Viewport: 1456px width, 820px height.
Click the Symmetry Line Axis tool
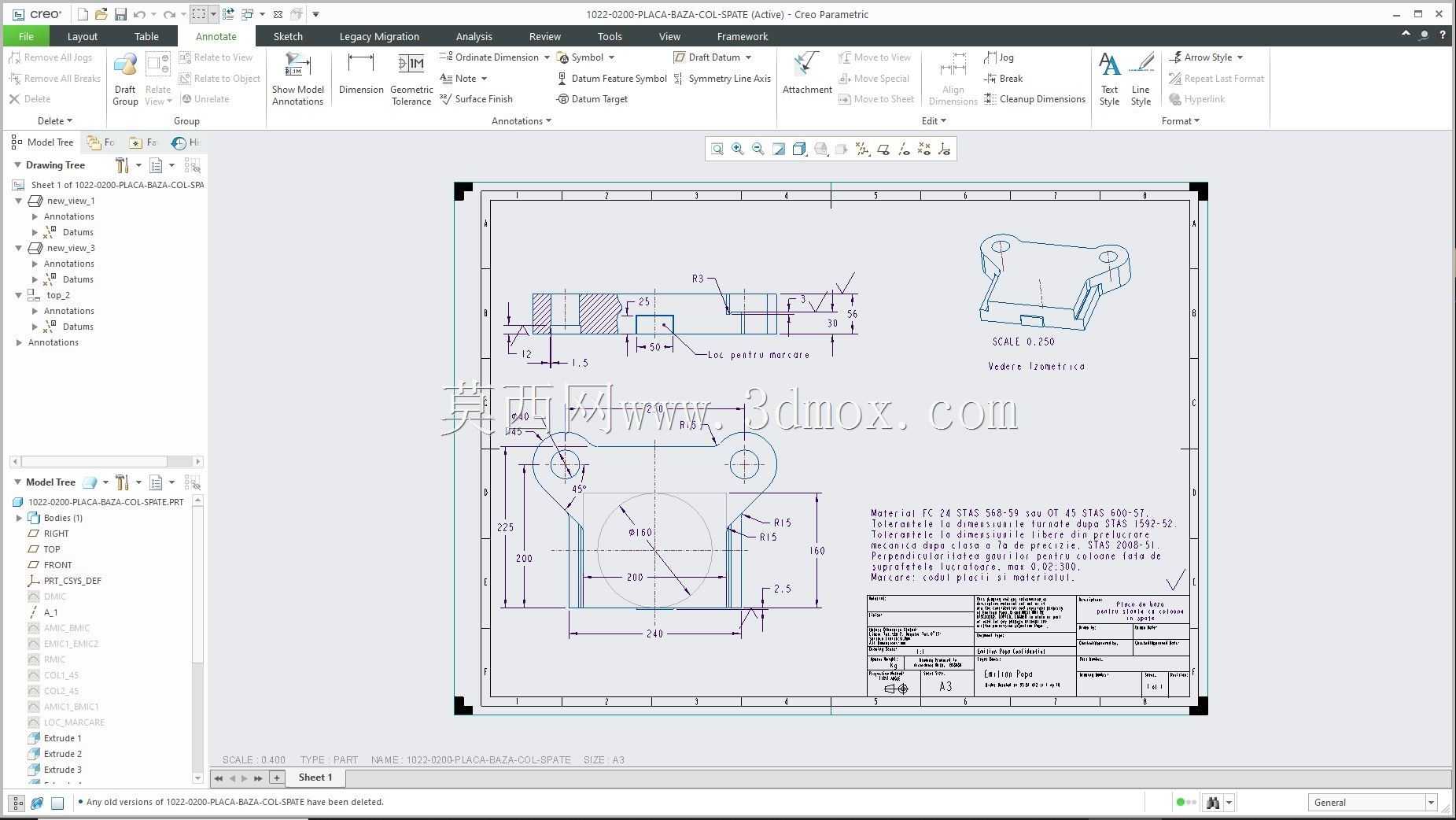(722, 79)
